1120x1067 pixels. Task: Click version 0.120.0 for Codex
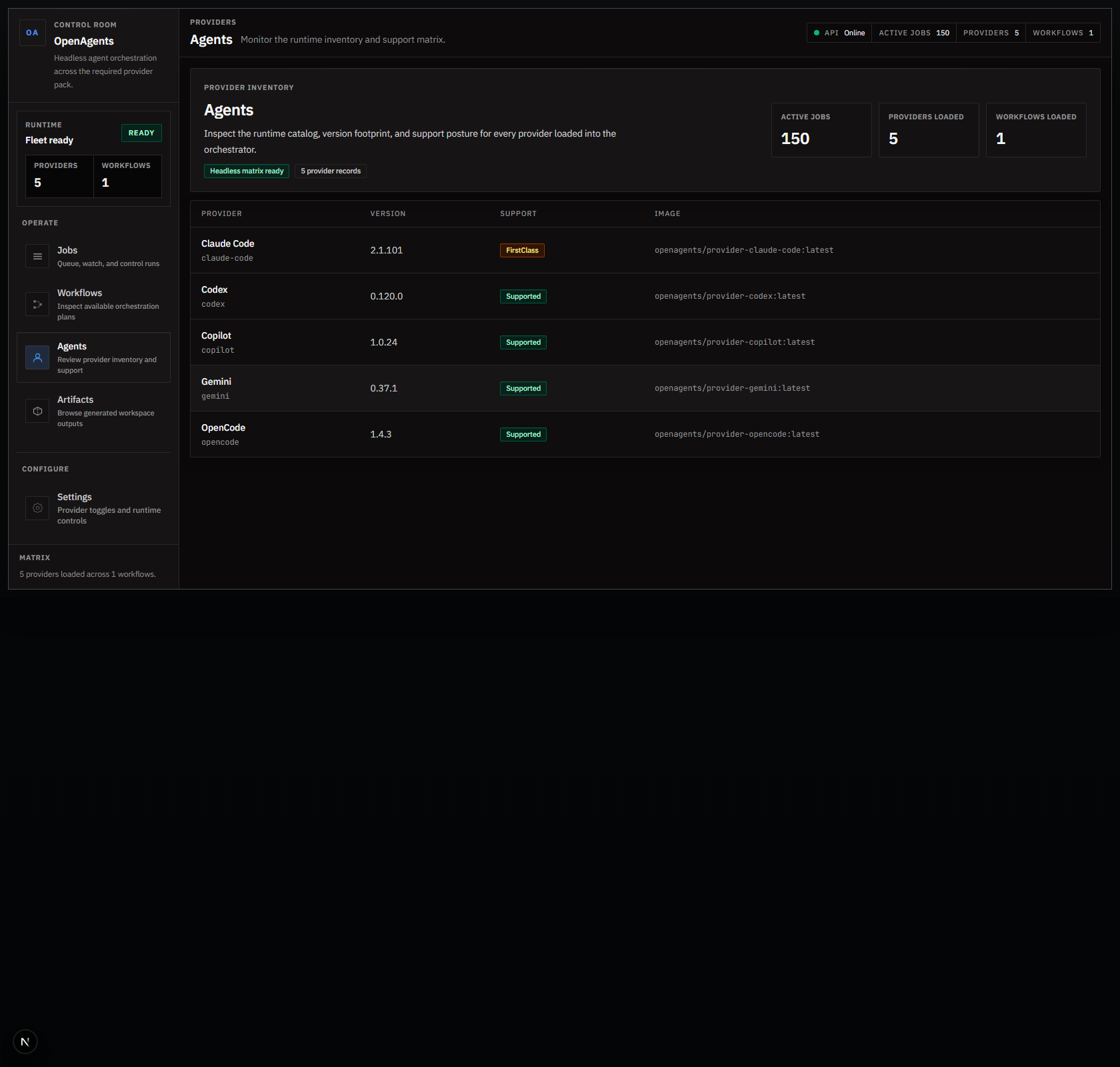pos(387,296)
